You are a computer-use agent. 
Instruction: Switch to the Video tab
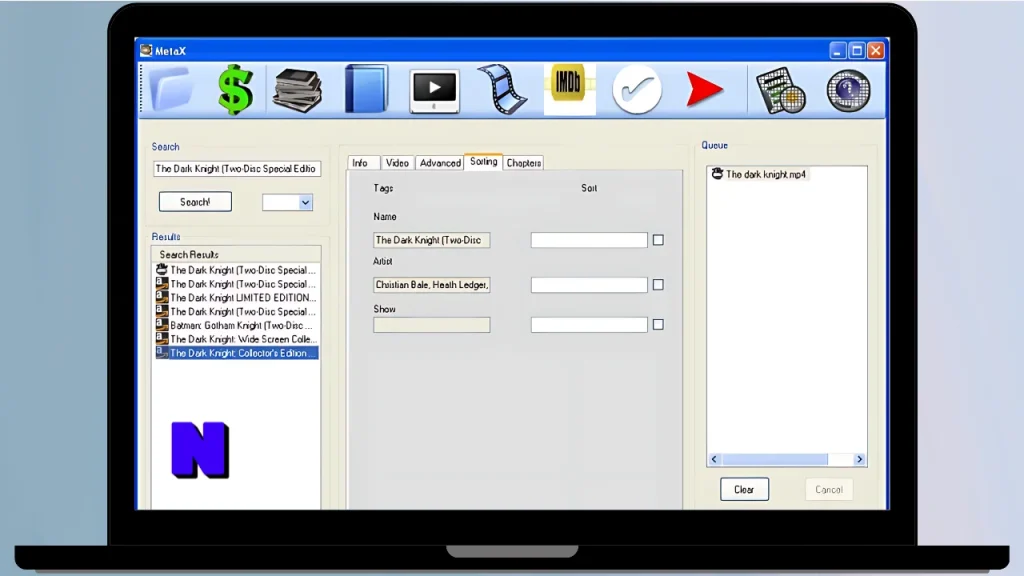397,163
